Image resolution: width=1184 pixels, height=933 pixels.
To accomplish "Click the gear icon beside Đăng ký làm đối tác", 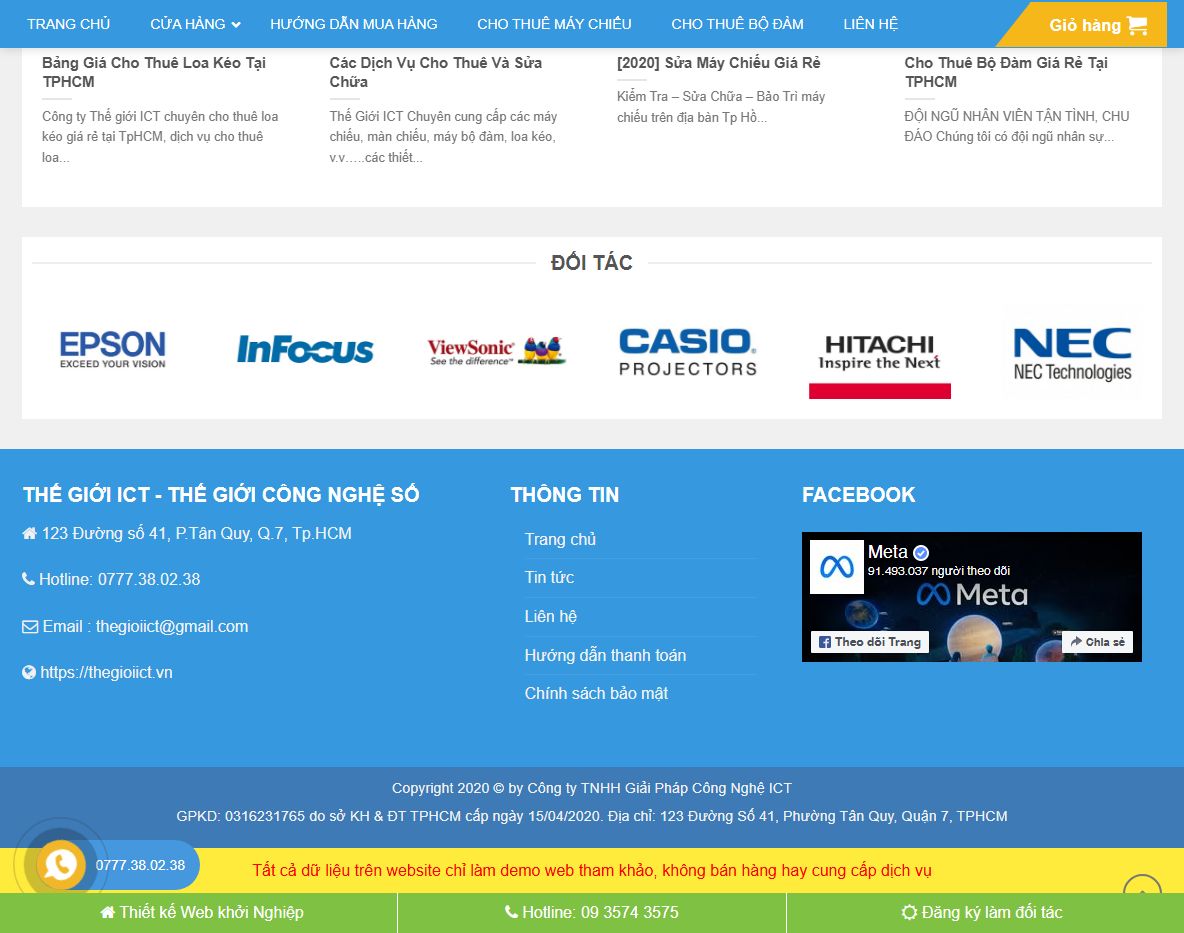I will coord(909,913).
